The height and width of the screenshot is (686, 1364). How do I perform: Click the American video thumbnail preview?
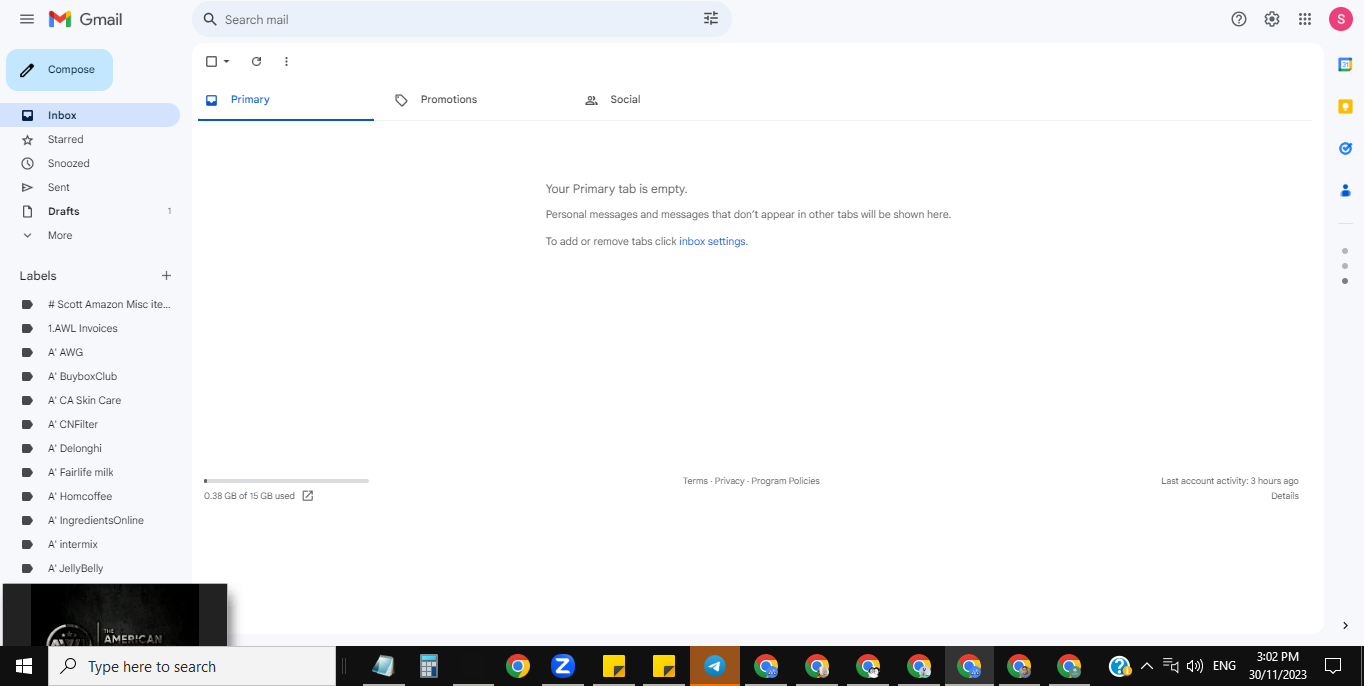tap(114, 615)
